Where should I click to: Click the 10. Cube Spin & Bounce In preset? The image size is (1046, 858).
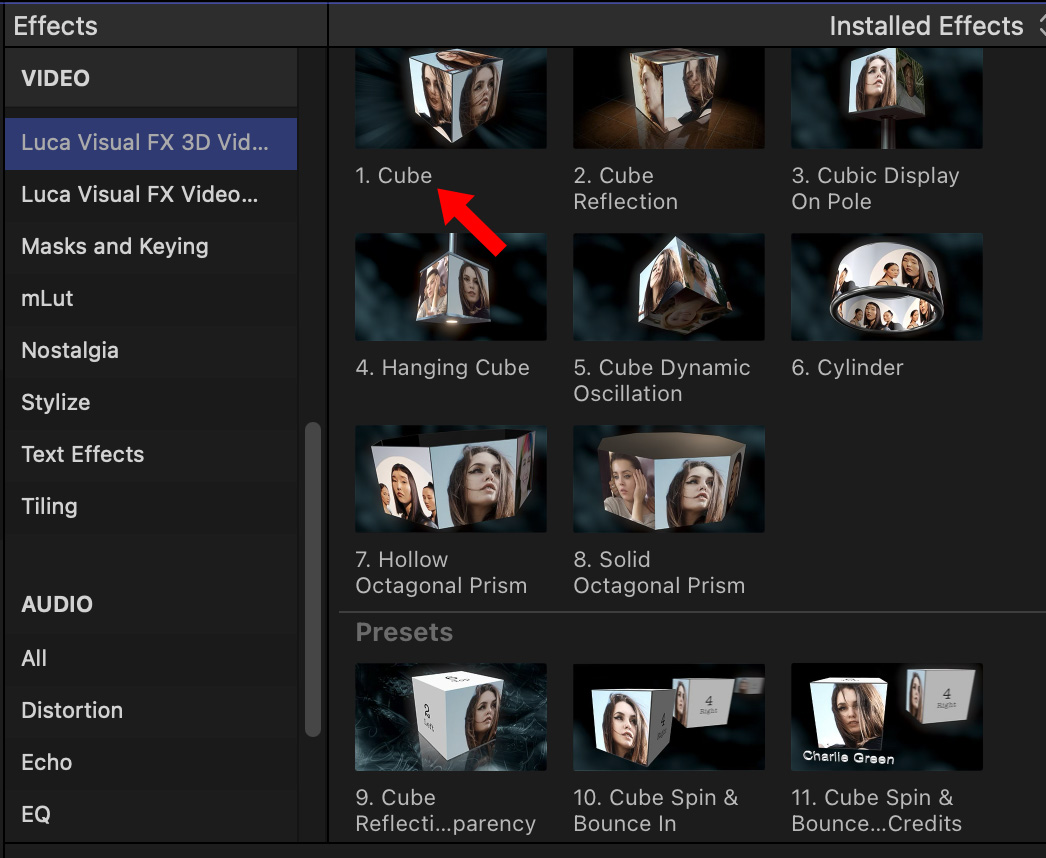[x=668, y=716]
